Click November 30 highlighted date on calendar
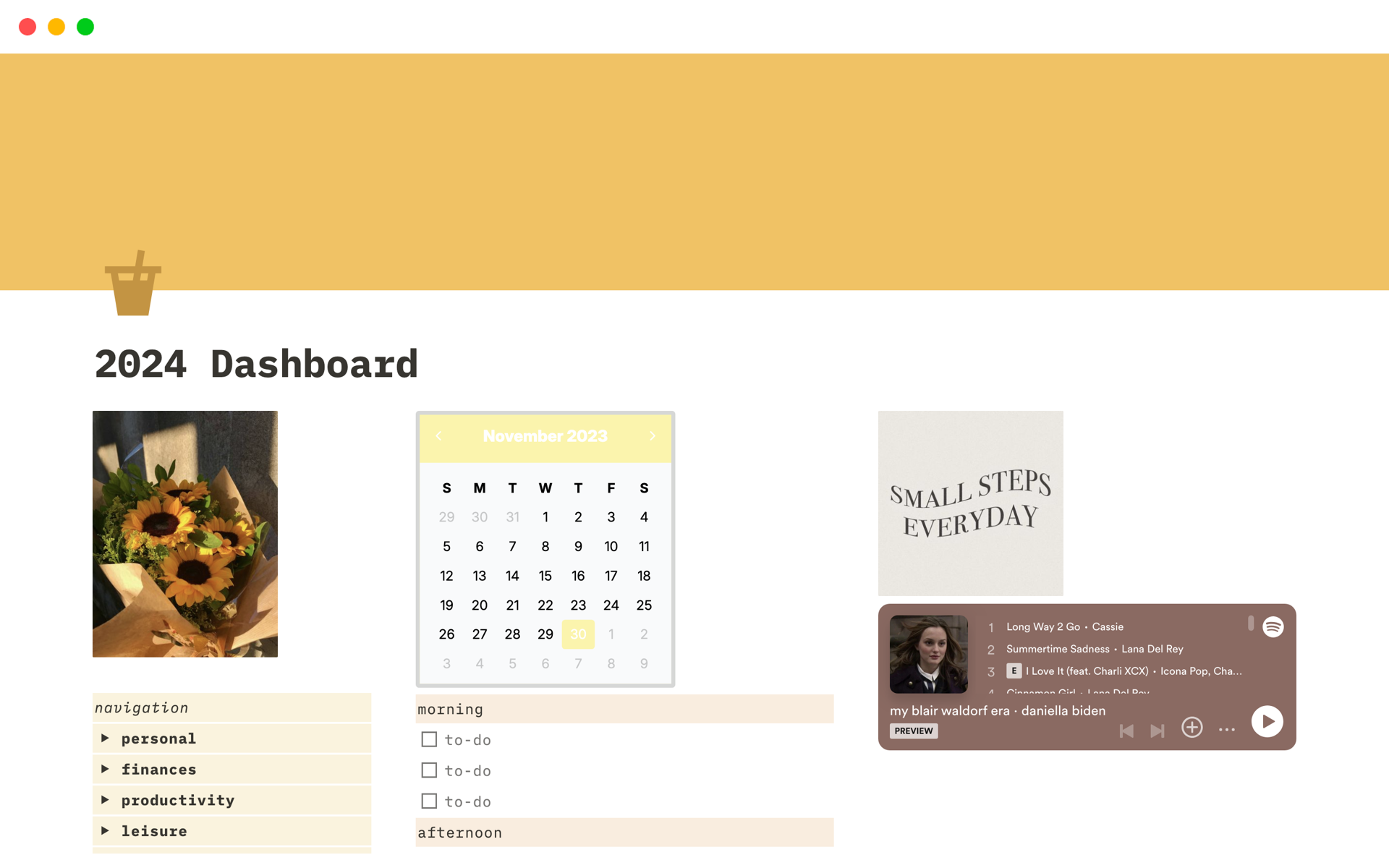This screenshot has height=868, width=1389. [x=578, y=633]
